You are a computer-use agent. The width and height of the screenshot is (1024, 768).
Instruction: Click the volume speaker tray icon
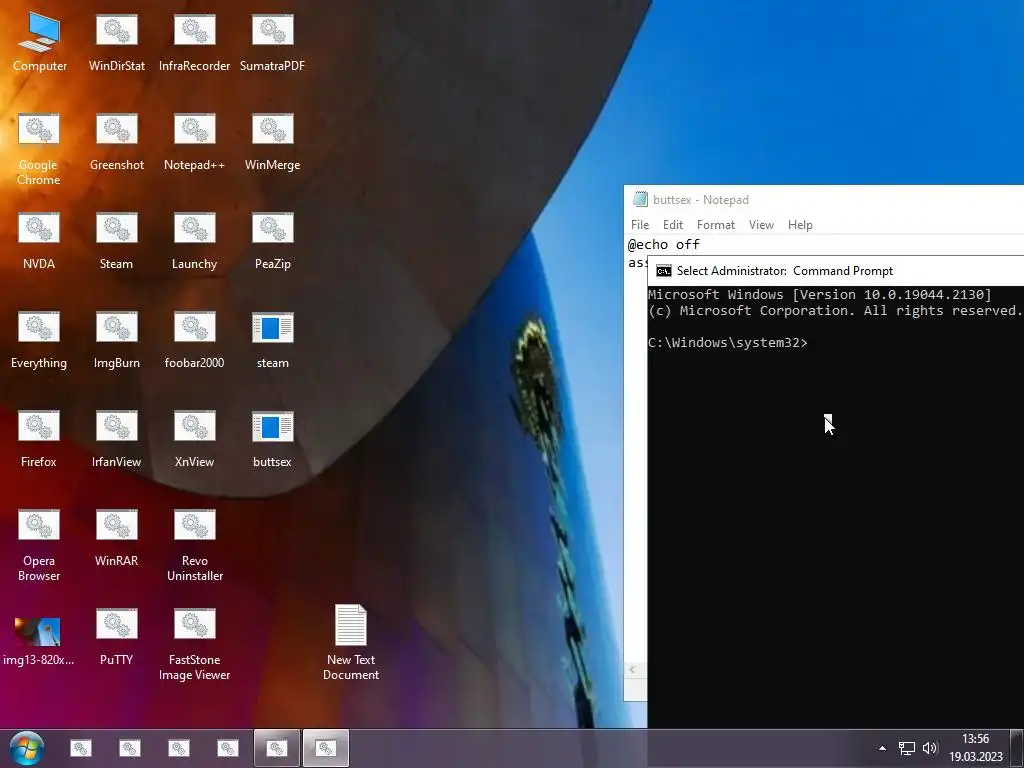[x=930, y=748]
